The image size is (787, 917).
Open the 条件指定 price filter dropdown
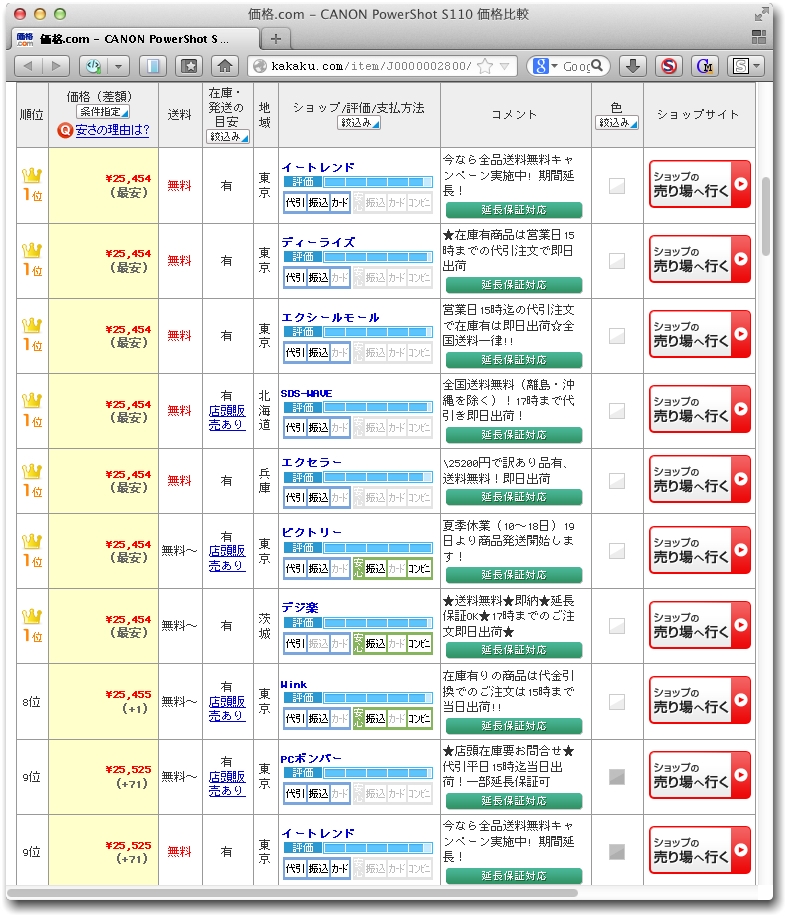click(103, 112)
